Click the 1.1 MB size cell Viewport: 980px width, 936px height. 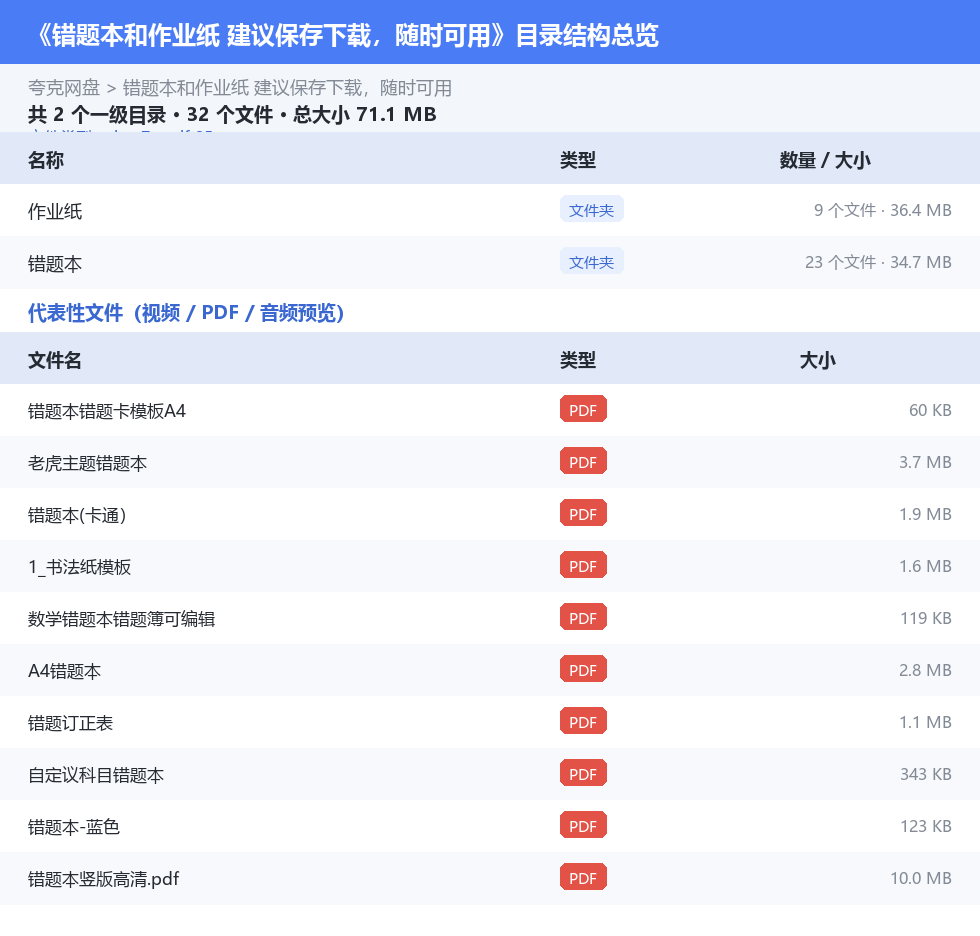click(x=925, y=721)
